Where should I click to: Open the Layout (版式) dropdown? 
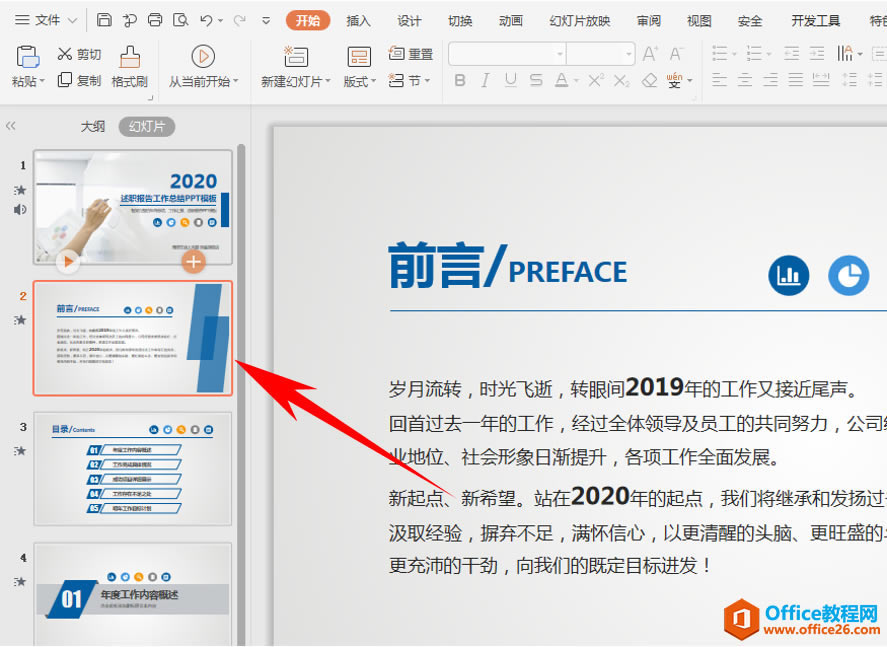point(359,81)
